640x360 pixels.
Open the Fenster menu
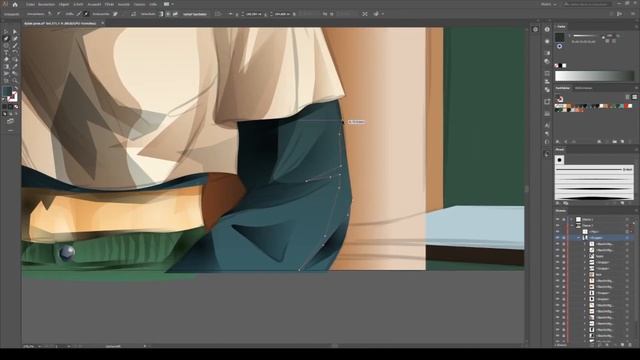coord(140,4)
